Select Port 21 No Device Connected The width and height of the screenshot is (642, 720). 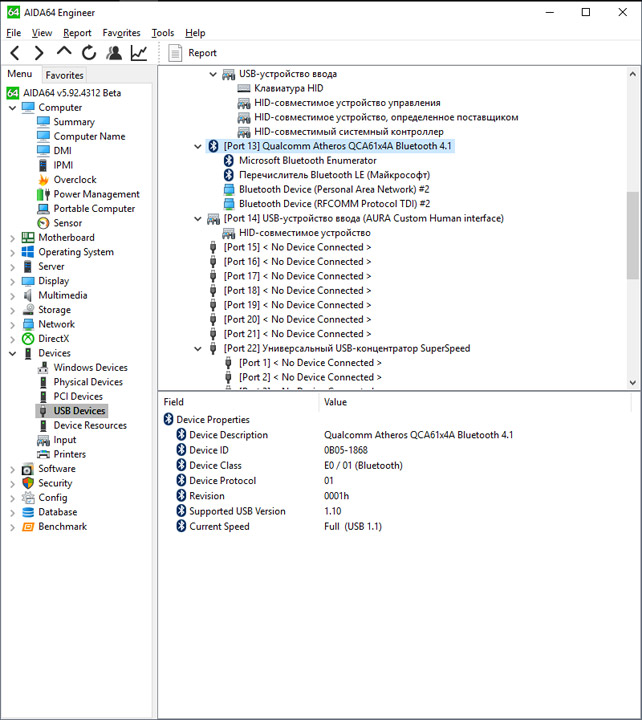[298, 334]
